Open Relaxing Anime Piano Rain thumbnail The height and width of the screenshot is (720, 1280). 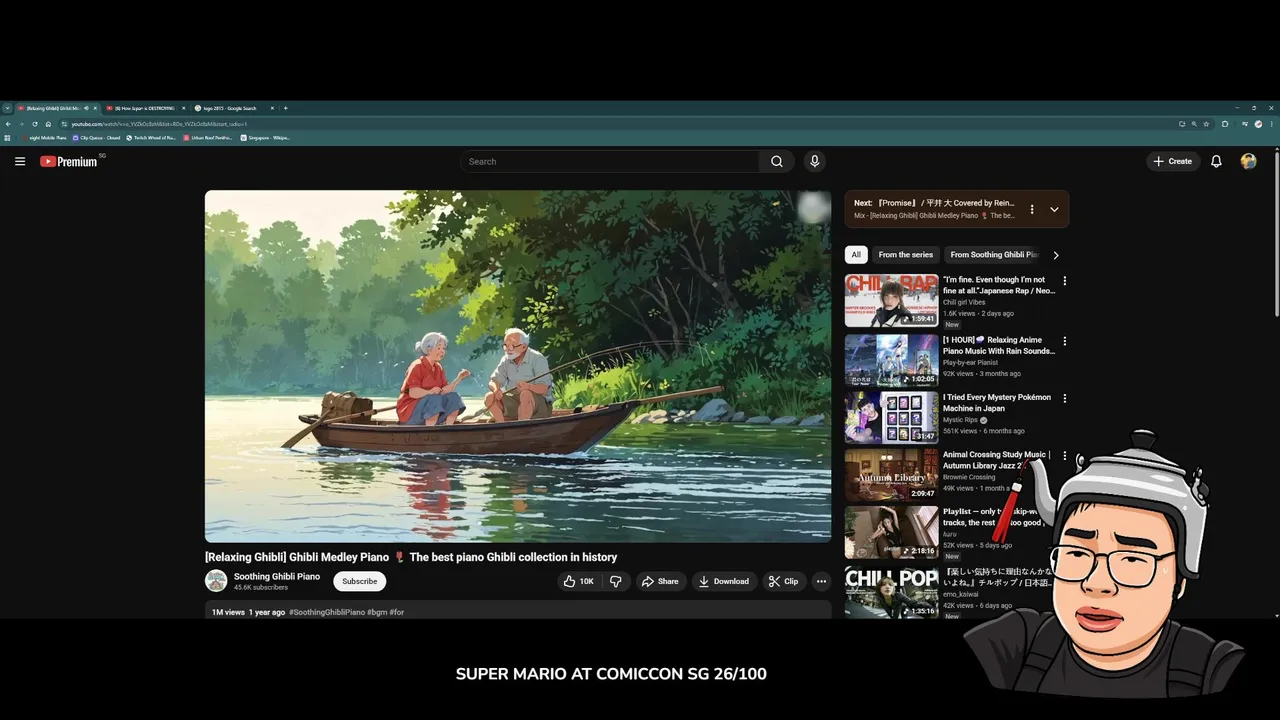pyautogui.click(x=892, y=360)
